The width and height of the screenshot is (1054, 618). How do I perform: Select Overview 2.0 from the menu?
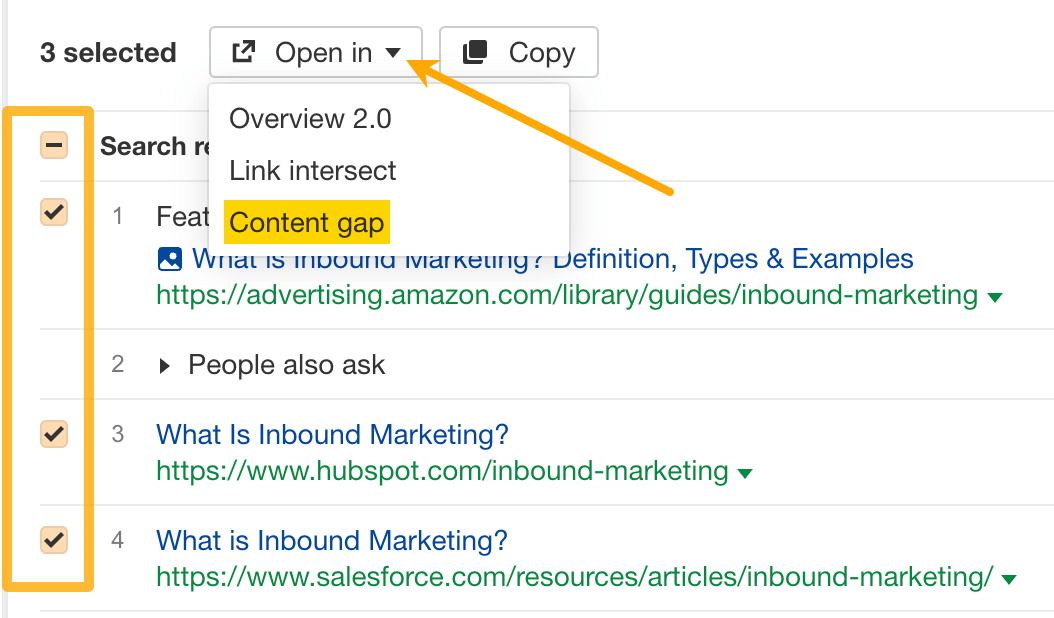pos(310,119)
